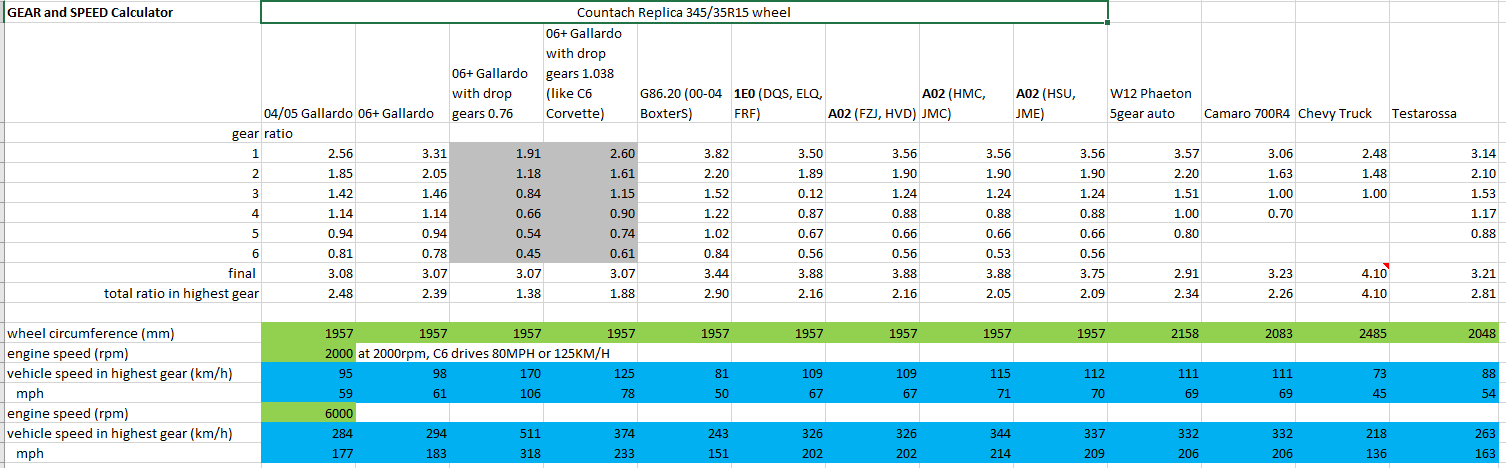Click the engine speed input cell showing 6000
The height and width of the screenshot is (468, 1506).
tap(308, 413)
